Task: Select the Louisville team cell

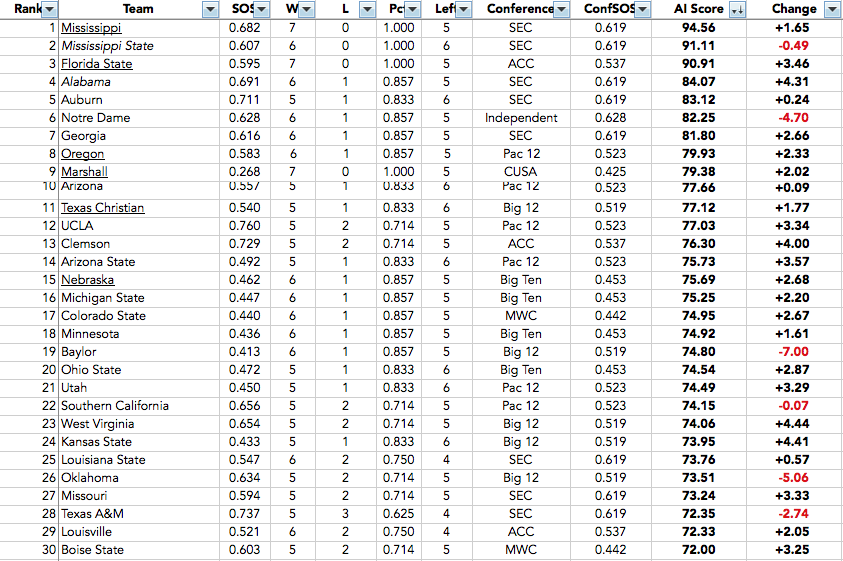Action: click(x=139, y=532)
